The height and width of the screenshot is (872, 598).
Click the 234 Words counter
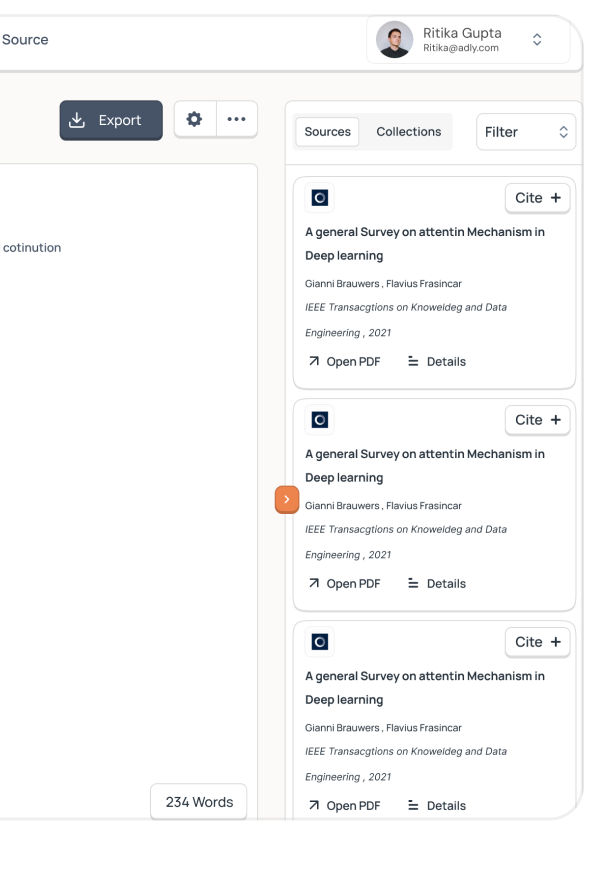[199, 802]
